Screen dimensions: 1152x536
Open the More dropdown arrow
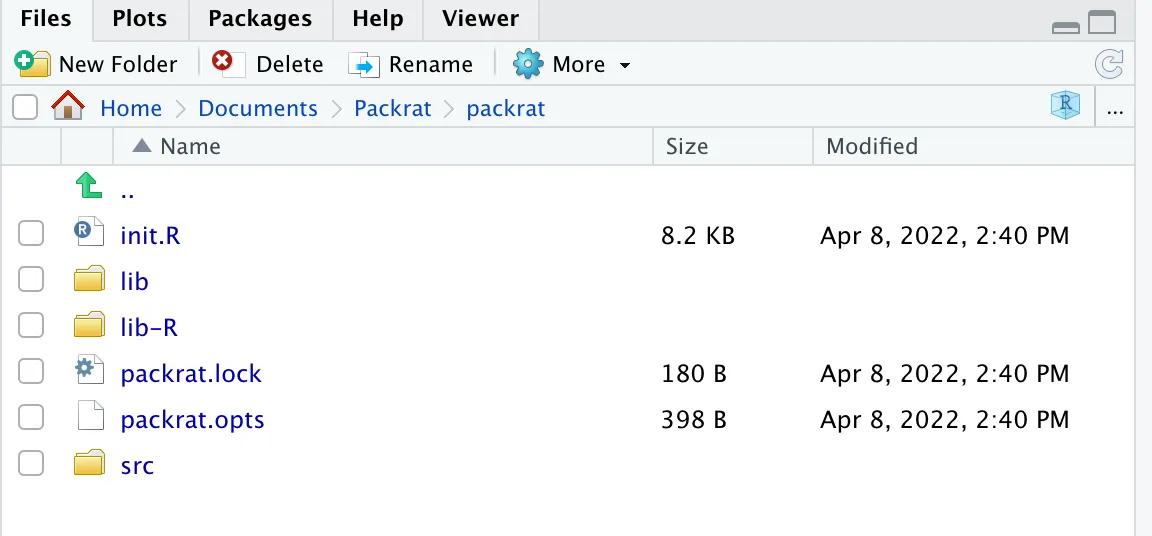pos(625,66)
